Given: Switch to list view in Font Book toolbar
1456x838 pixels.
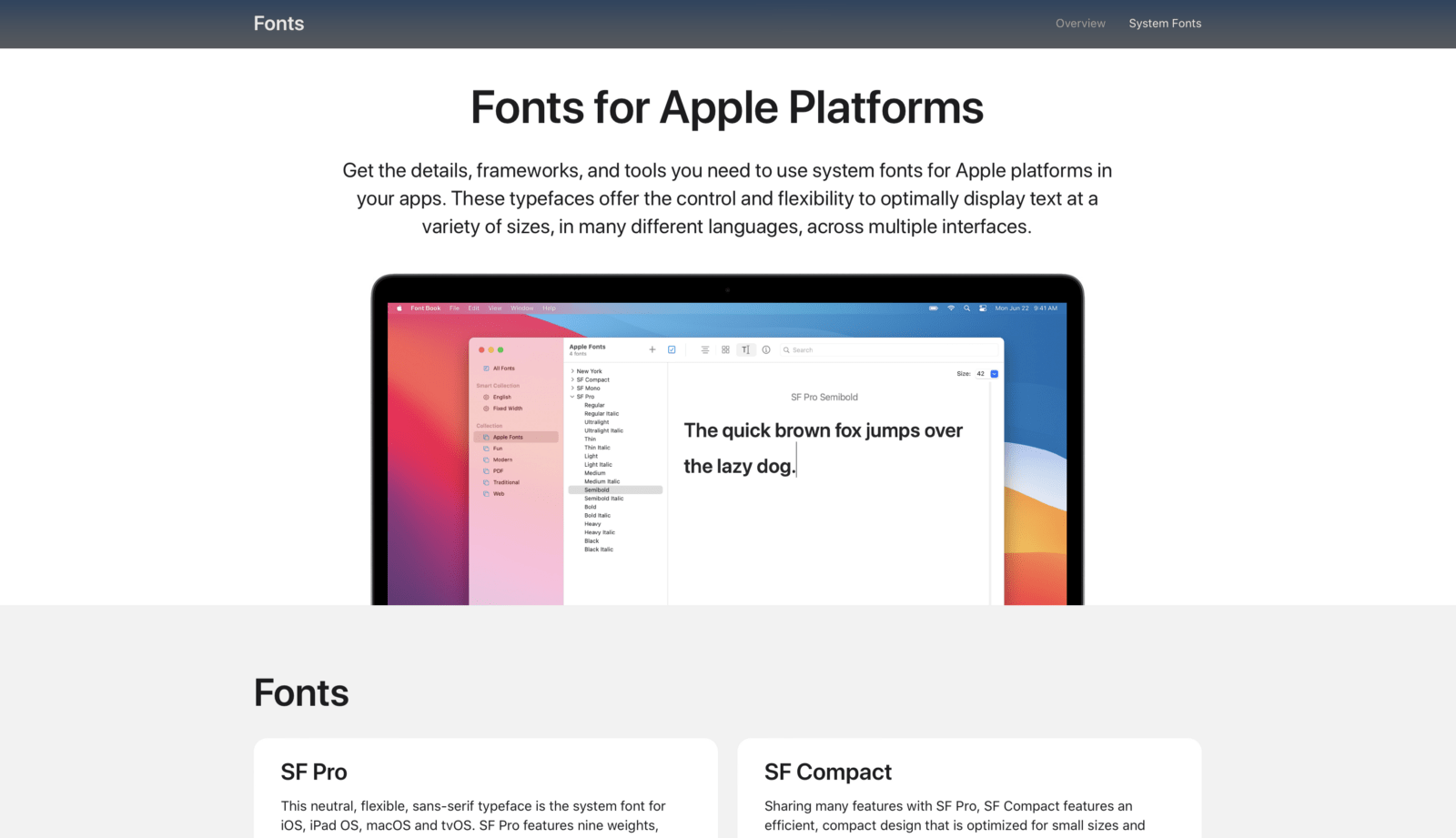Looking at the screenshot, I should [704, 349].
